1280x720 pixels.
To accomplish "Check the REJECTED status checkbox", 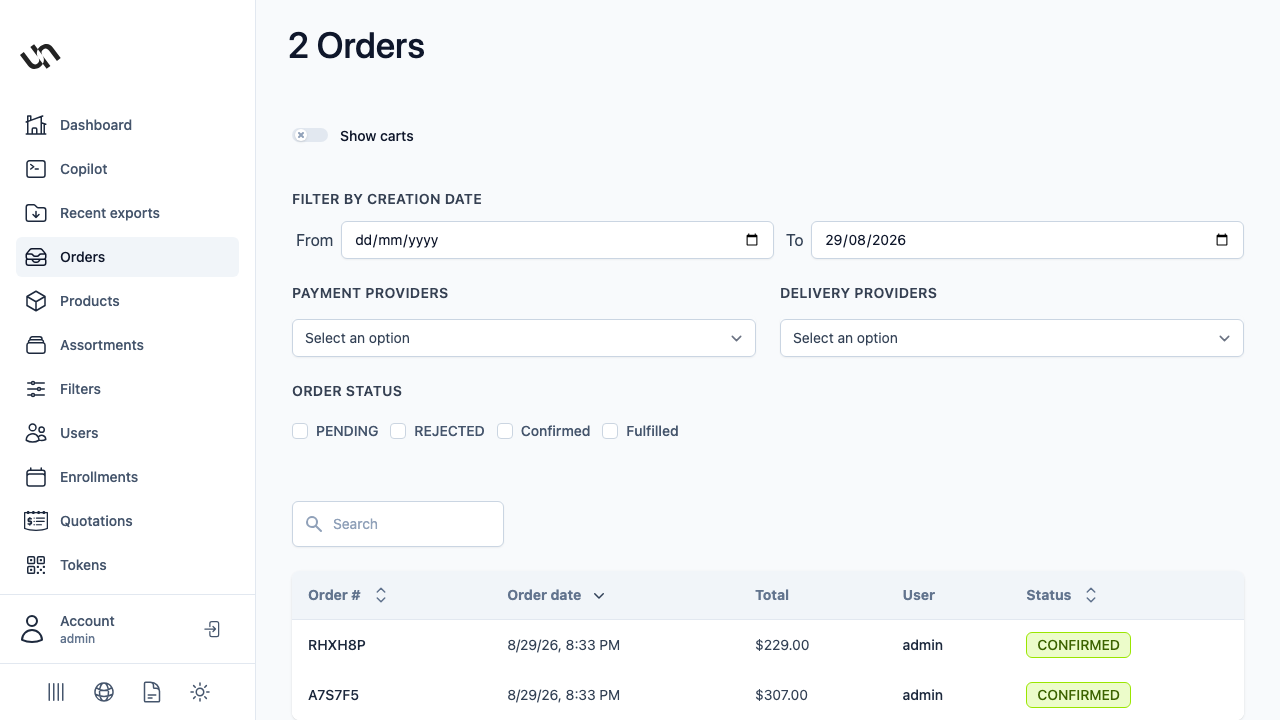I will pos(398,431).
